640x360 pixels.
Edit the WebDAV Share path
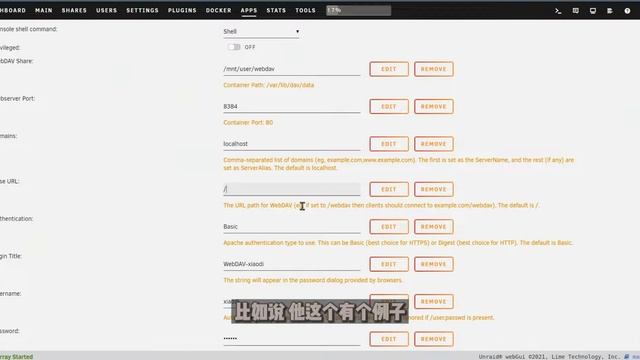tap(389, 69)
